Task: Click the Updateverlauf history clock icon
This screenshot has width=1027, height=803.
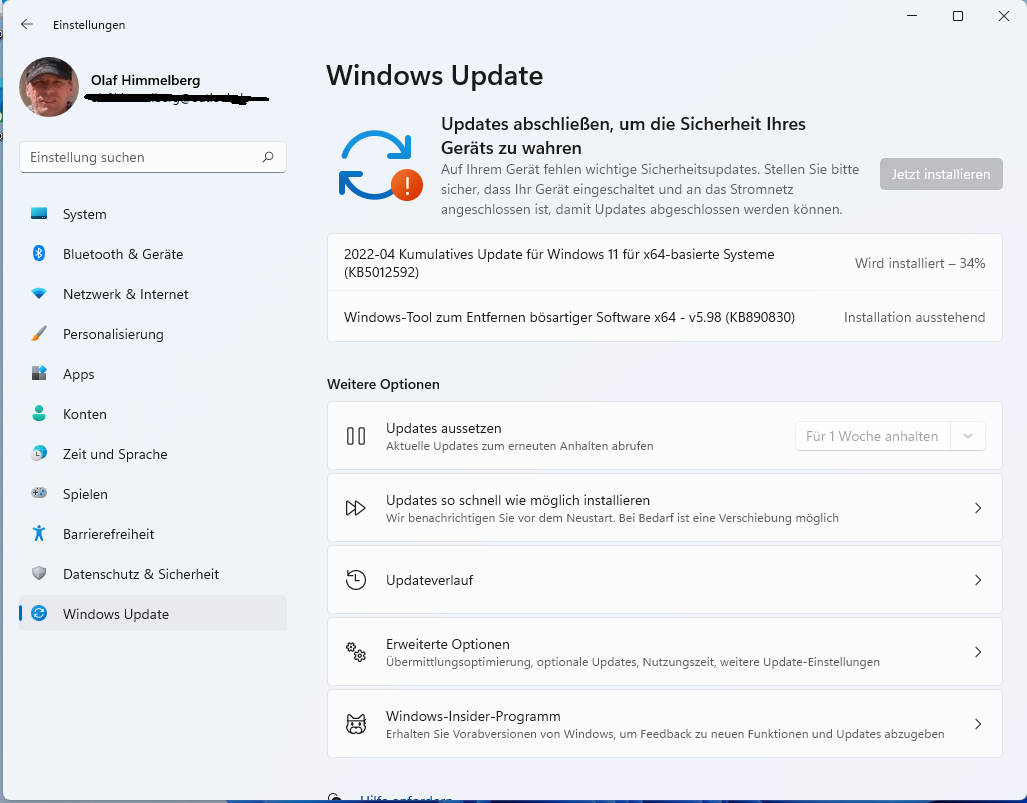Action: pos(356,580)
